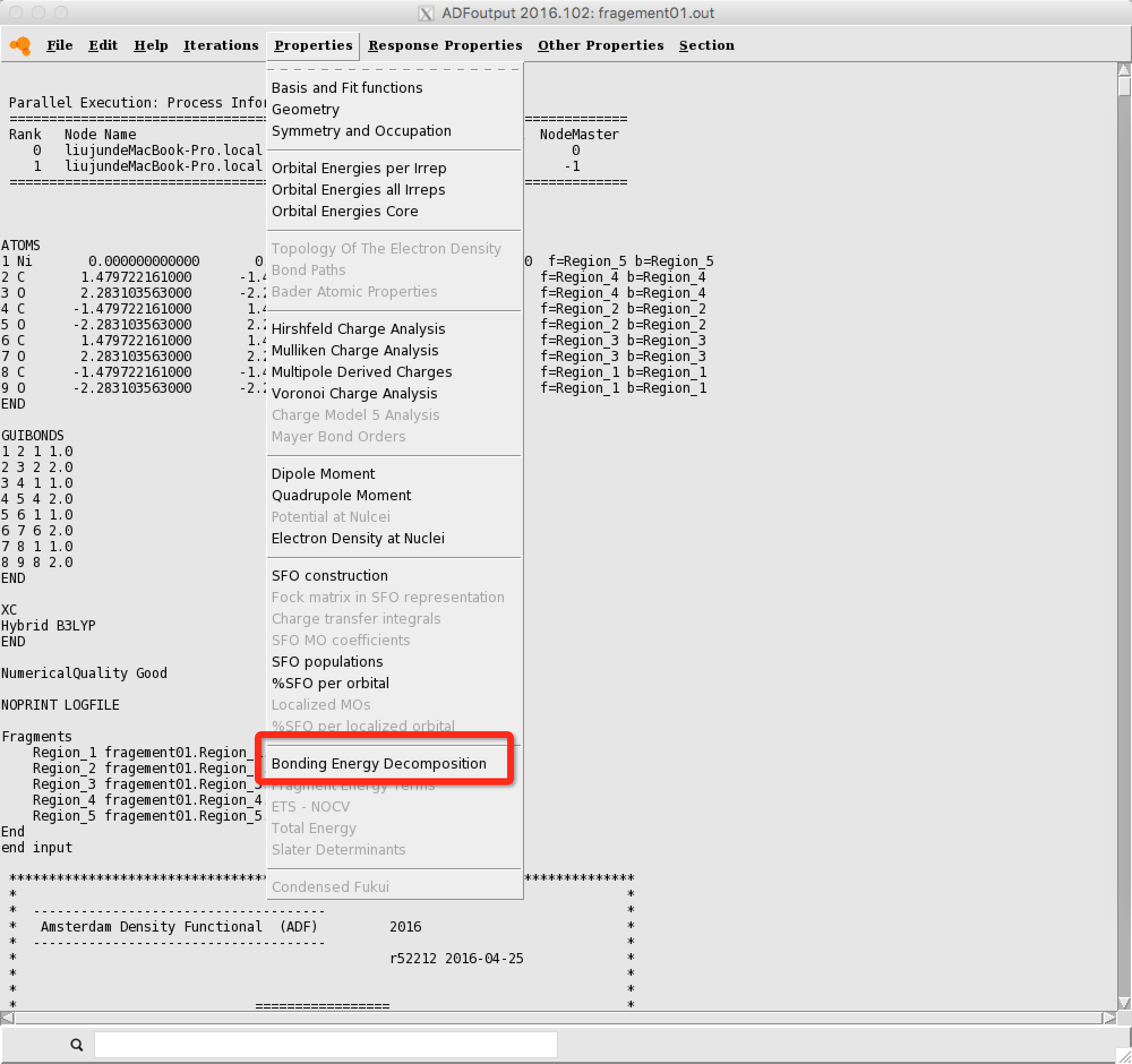1132x1064 pixels.
Task: Open the Other Properties menu
Action: coord(600,45)
